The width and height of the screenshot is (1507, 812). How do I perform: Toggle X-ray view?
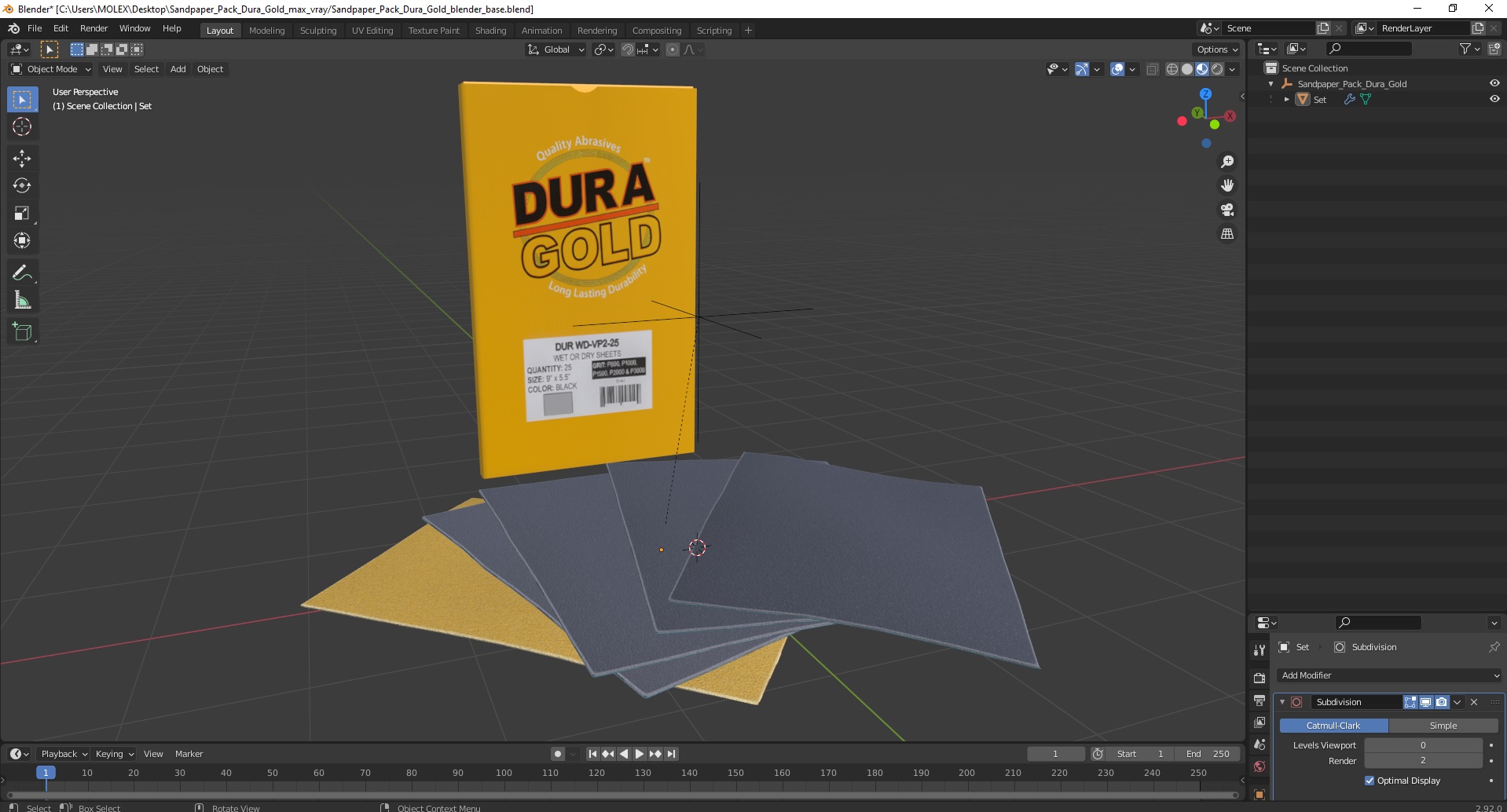1152,69
